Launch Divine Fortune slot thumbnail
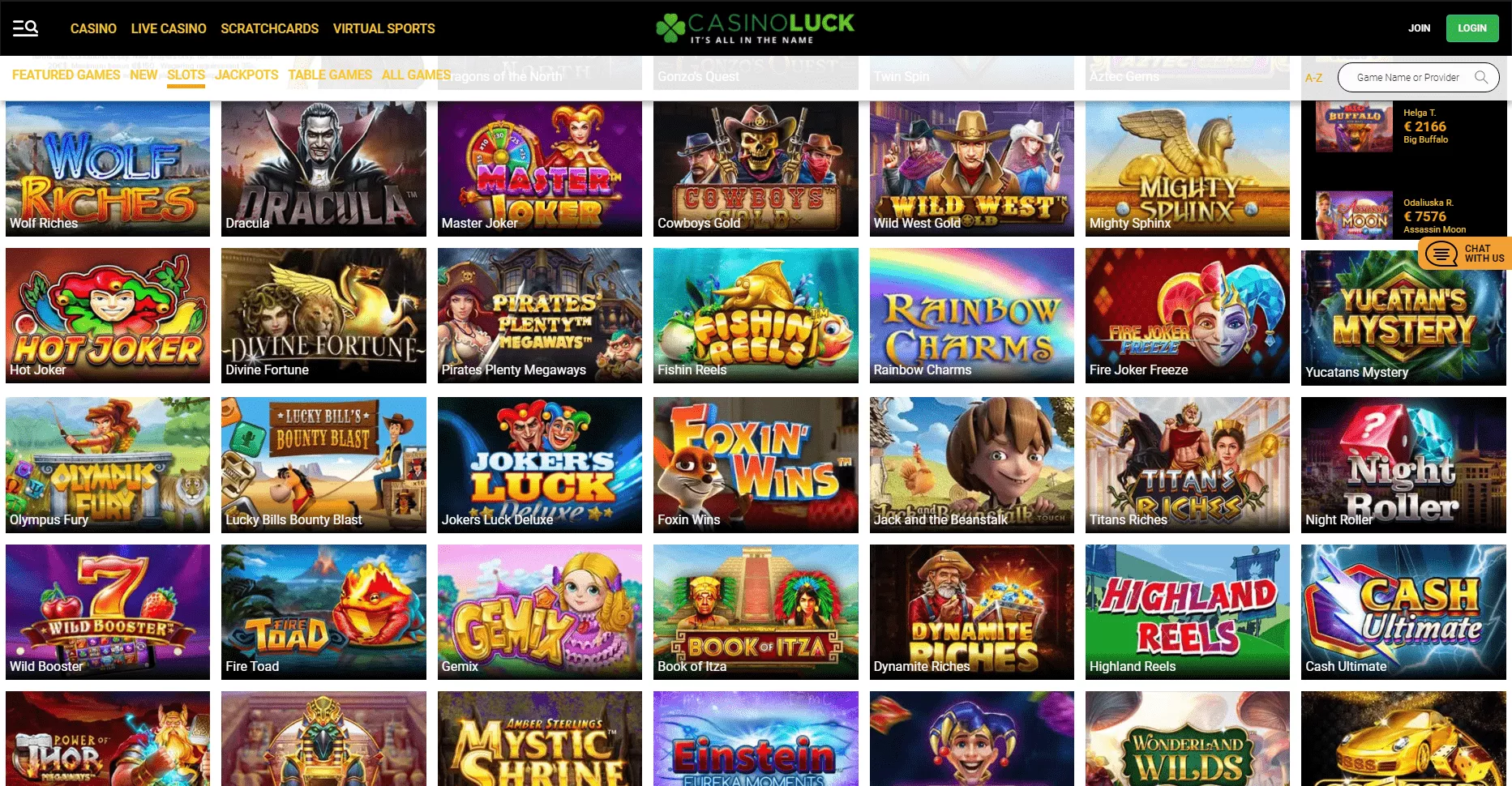 pyautogui.click(x=323, y=315)
